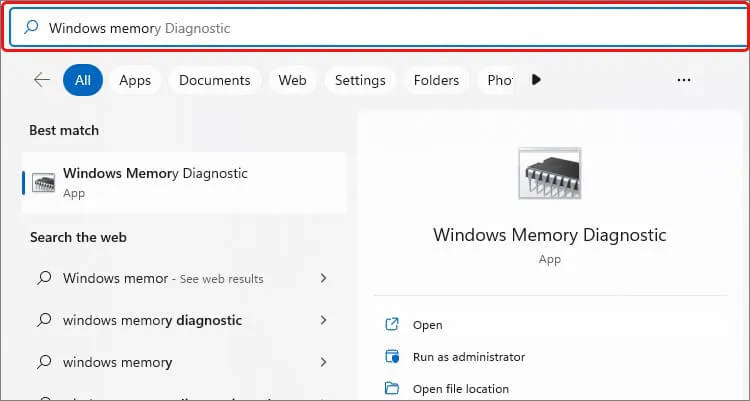Image resolution: width=750 pixels, height=401 pixels.
Task: Click magnifier icon beside 'Windows memor' suggestion
Action: click(x=44, y=278)
